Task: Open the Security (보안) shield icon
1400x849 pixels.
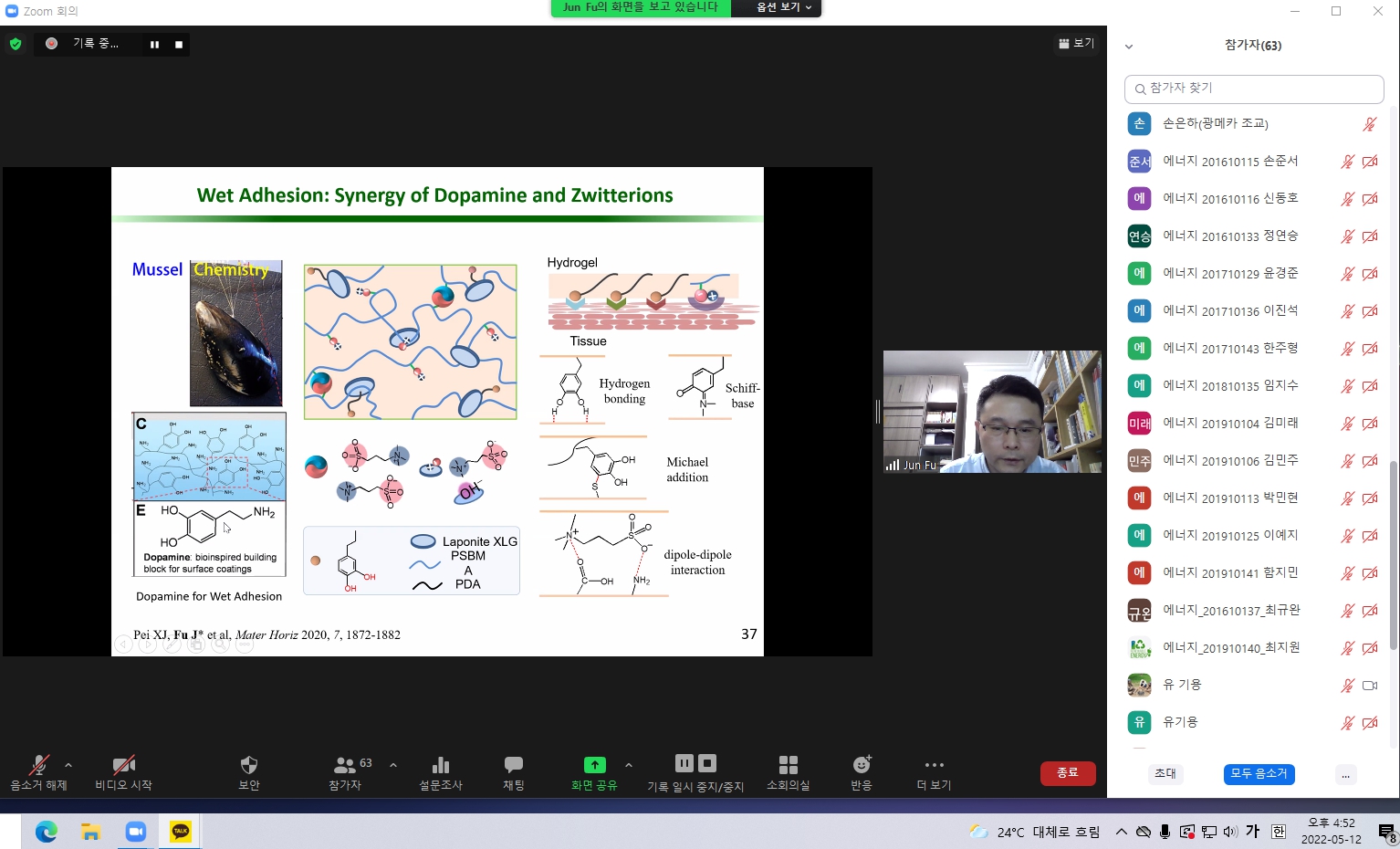Action: [x=248, y=765]
